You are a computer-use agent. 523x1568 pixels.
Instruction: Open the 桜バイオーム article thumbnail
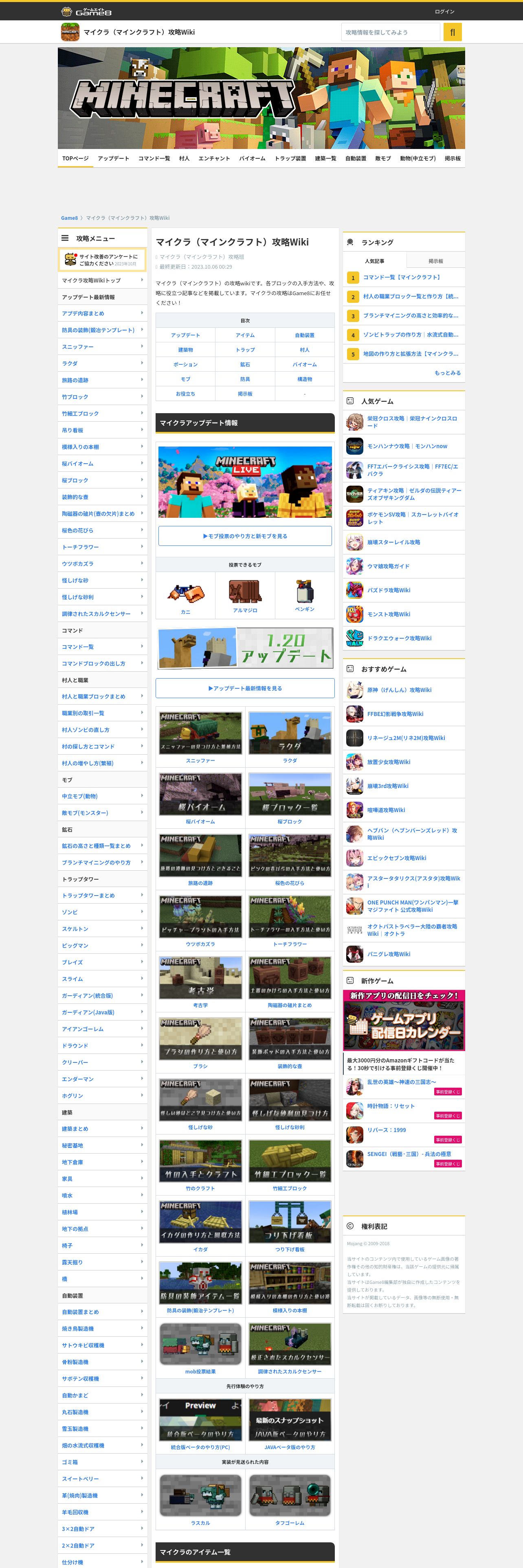200,794
